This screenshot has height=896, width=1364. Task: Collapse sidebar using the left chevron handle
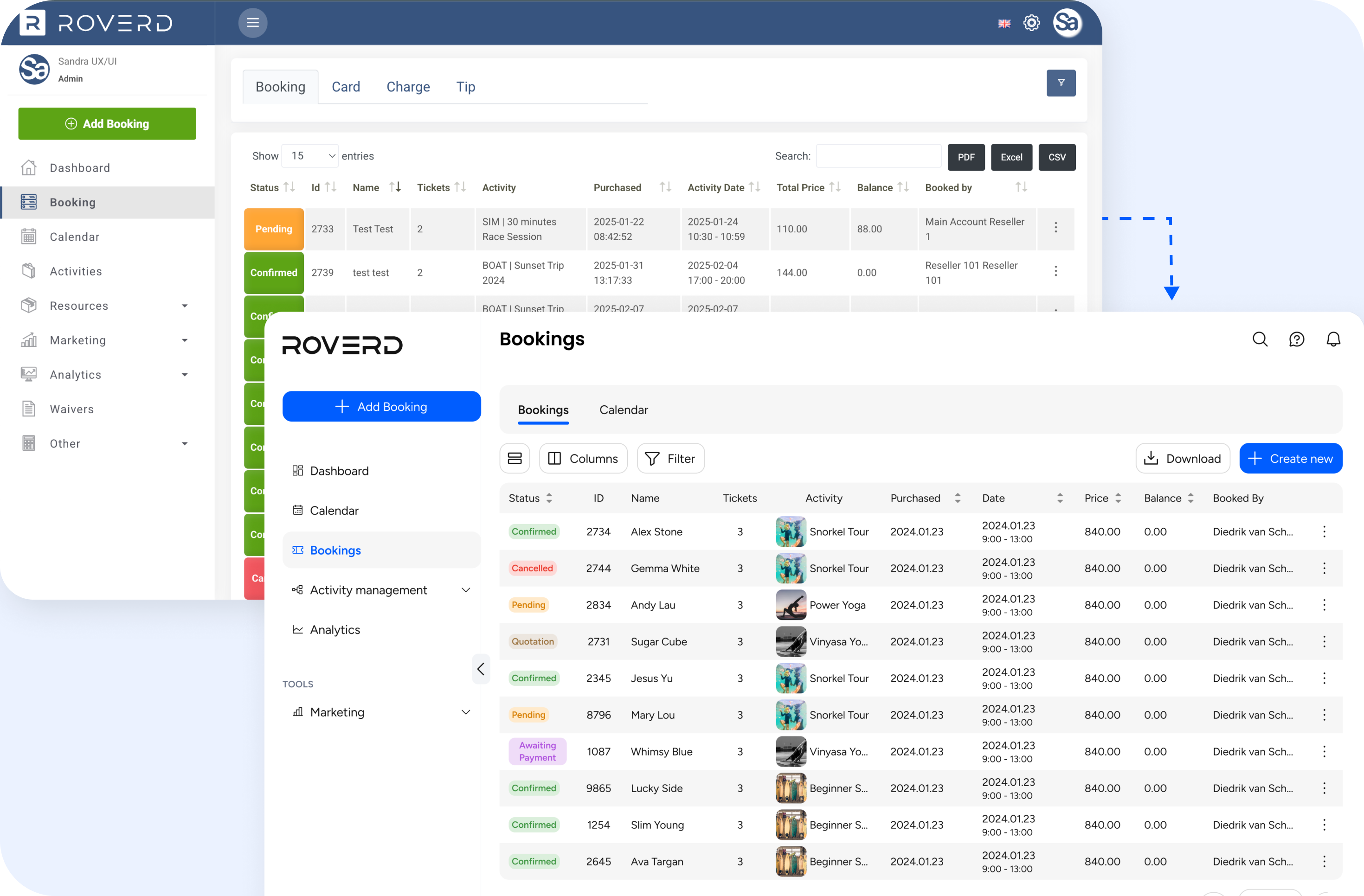pos(480,669)
